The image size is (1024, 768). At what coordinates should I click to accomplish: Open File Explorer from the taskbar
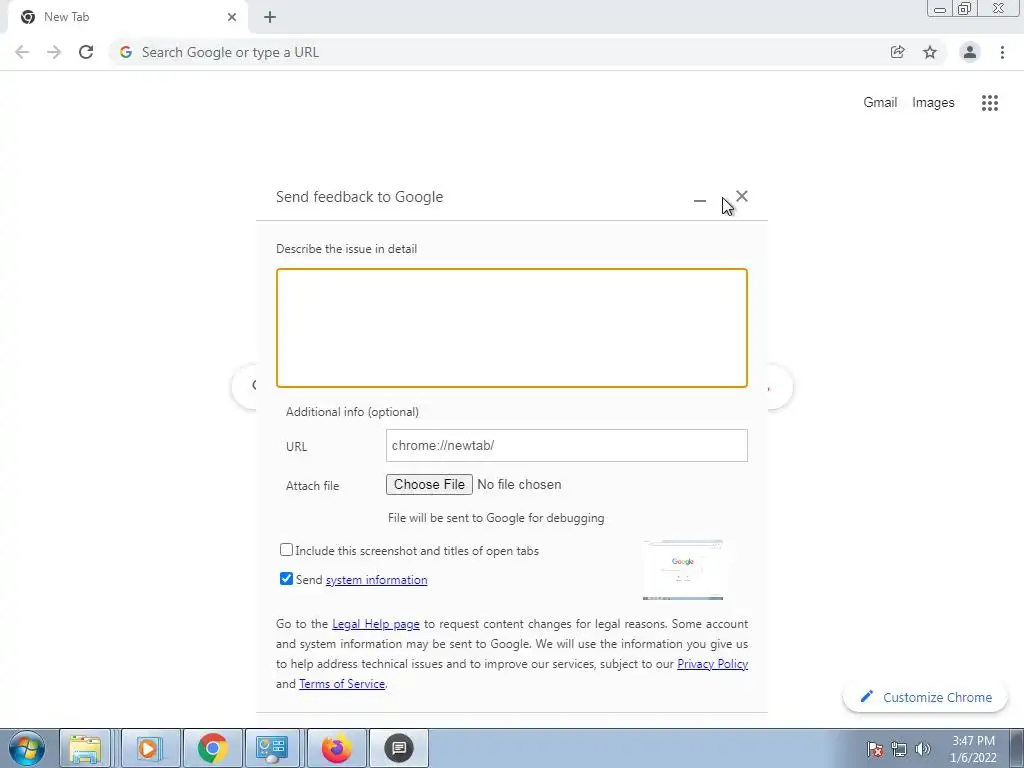[x=85, y=748]
